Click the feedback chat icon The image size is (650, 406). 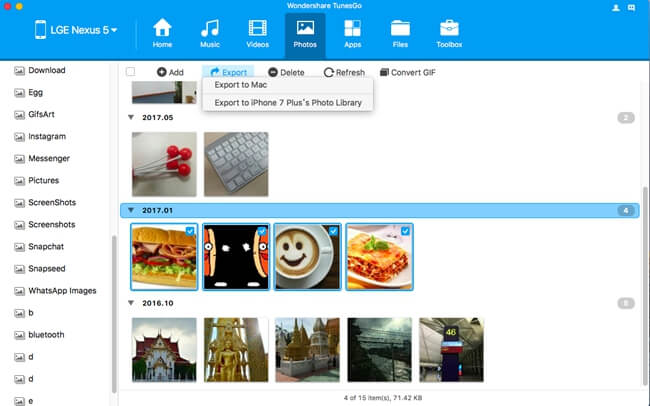tap(631, 7)
